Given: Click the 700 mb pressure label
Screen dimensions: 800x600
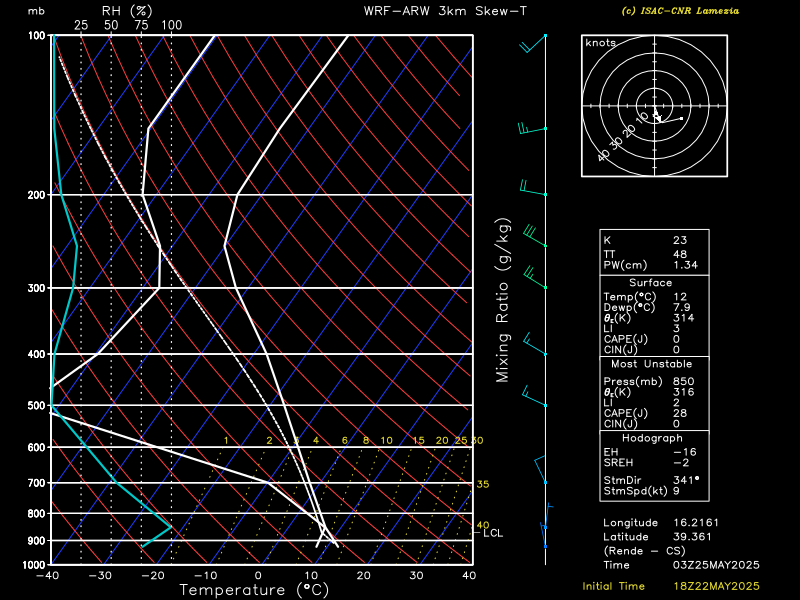Looking at the screenshot, I should pos(37,483).
